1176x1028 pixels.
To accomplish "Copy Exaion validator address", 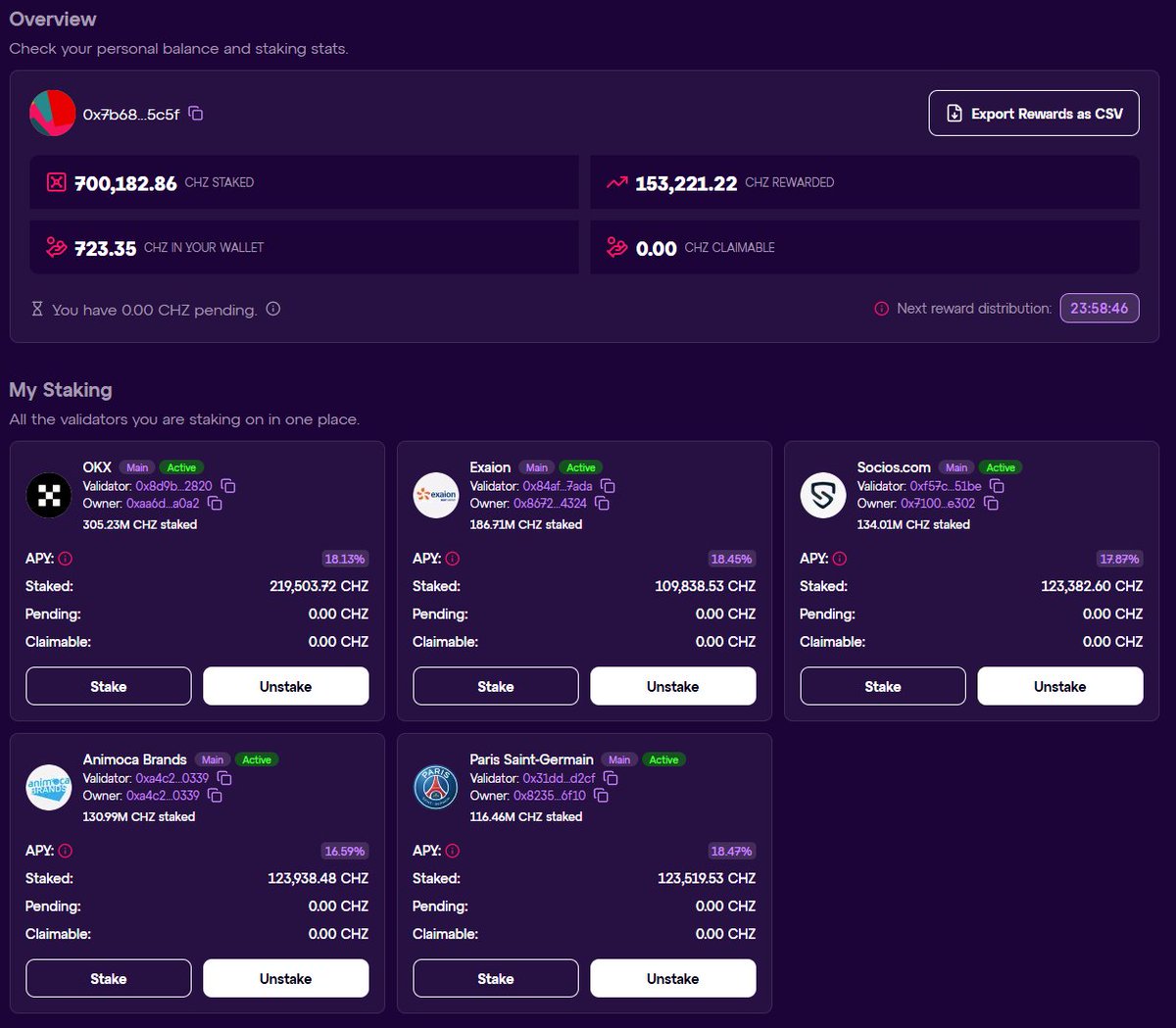I will pyautogui.click(x=608, y=486).
